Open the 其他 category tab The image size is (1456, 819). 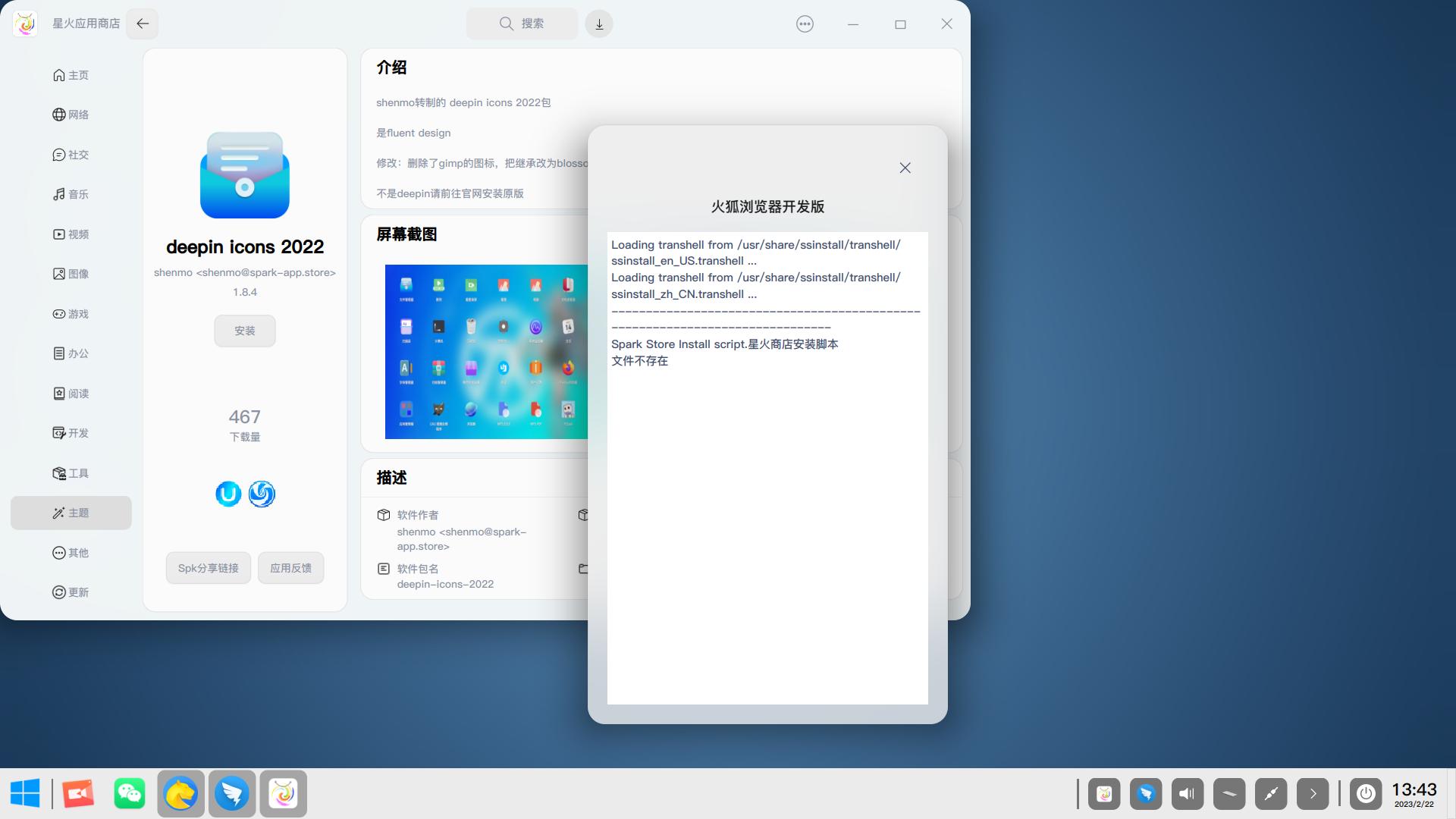point(72,553)
